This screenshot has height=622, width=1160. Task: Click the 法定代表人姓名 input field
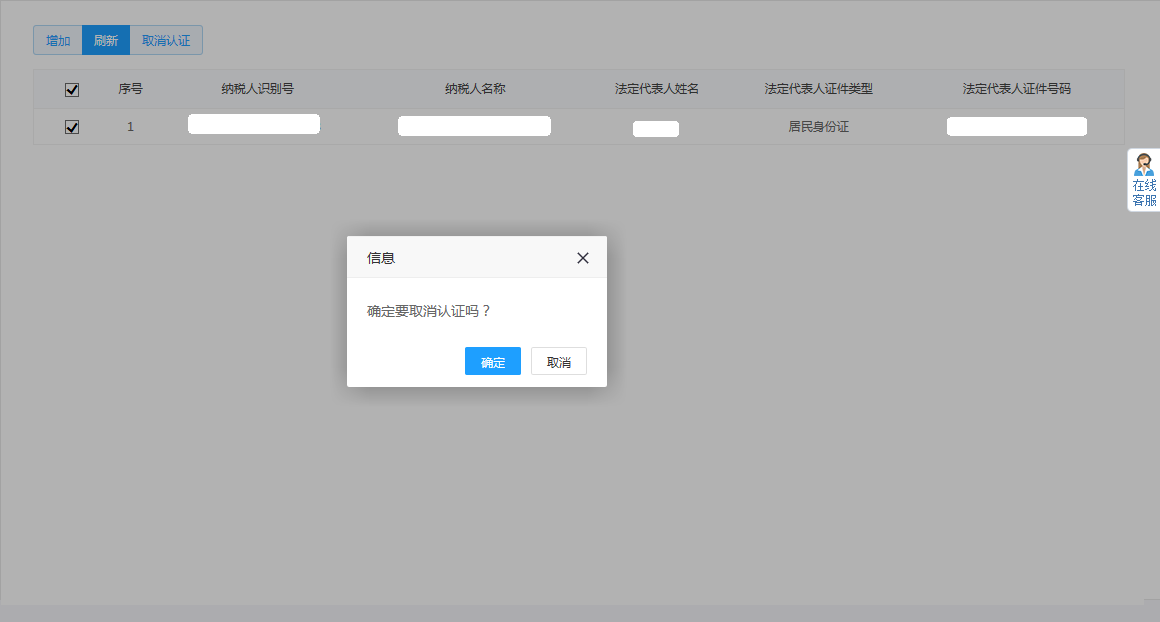pyautogui.click(x=655, y=128)
